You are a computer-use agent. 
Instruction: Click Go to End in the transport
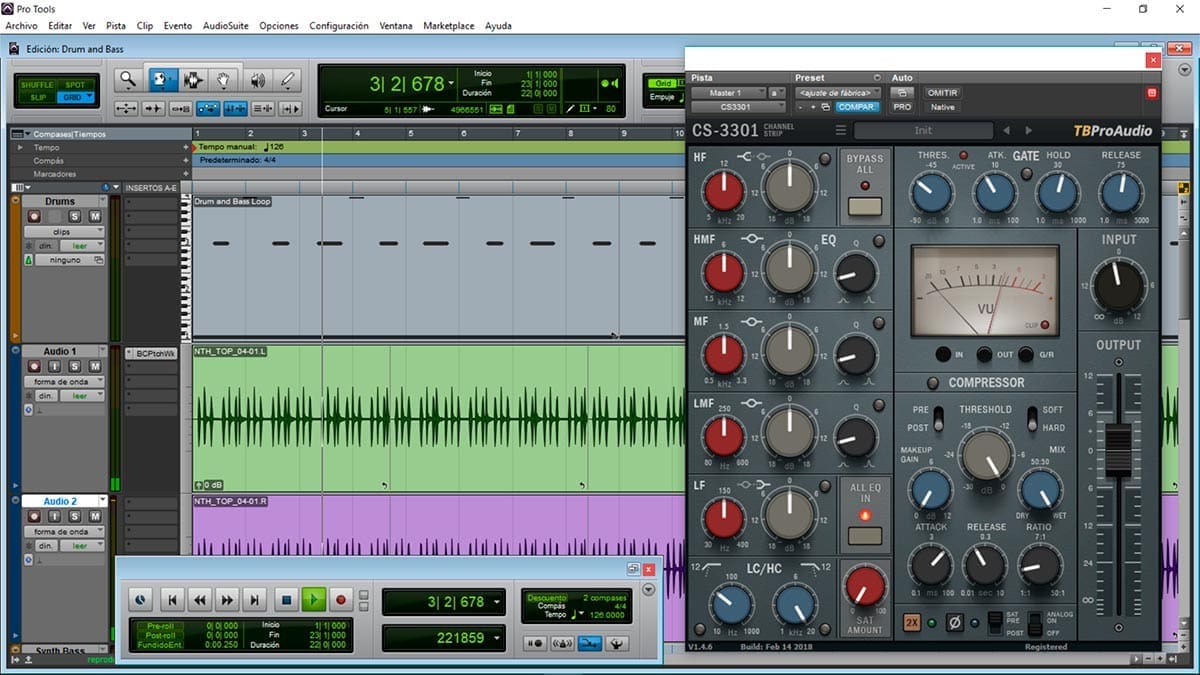tap(256, 600)
